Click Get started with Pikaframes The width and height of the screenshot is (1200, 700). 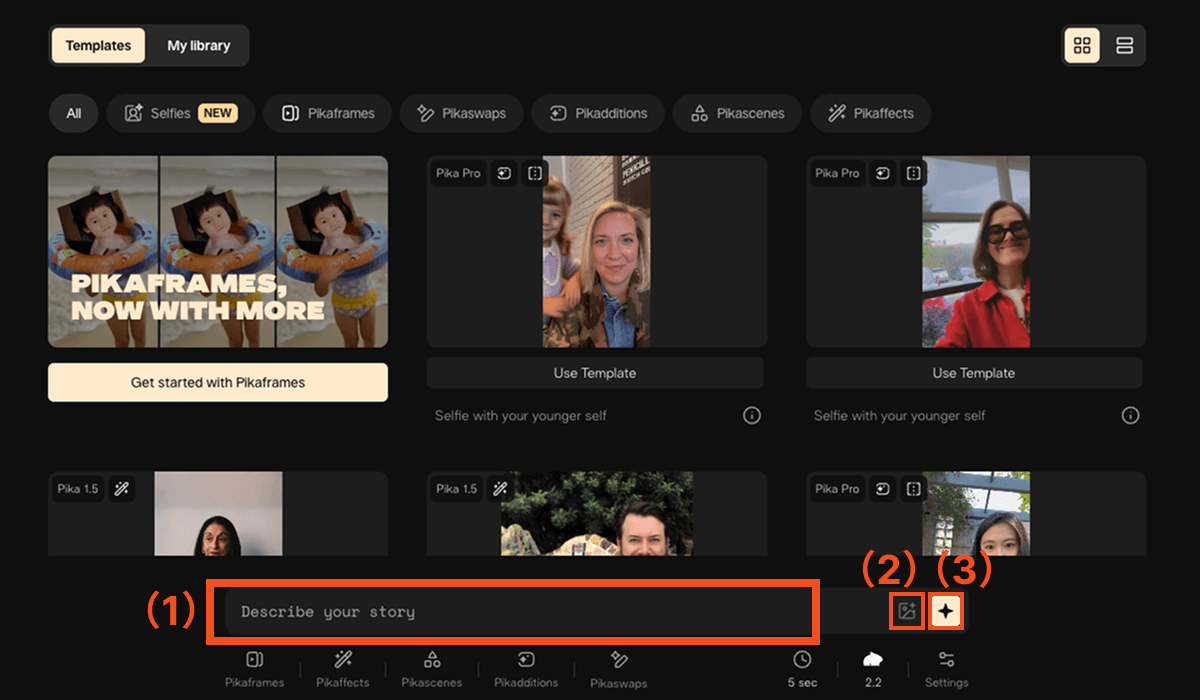click(x=218, y=382)
